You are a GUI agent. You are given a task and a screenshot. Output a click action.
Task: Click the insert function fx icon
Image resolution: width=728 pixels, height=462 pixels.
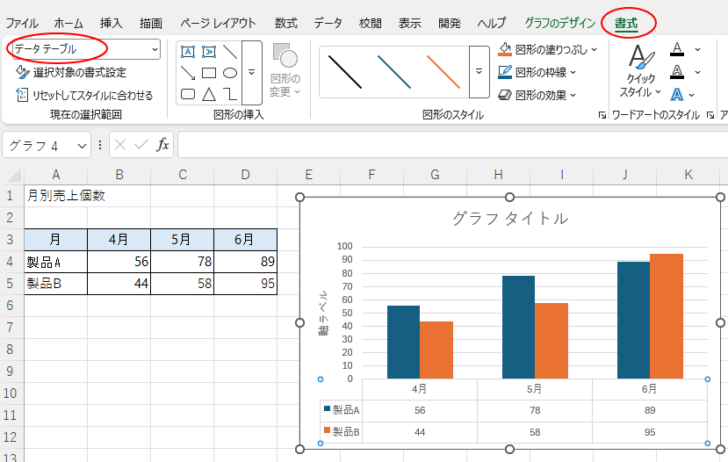coord(162,145)
